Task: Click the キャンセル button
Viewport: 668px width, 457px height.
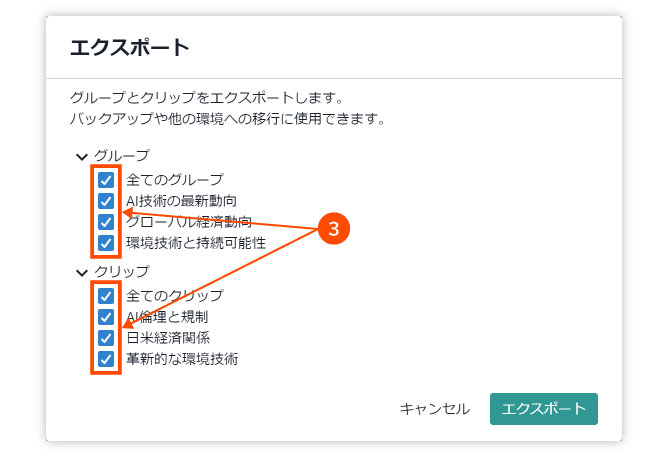Action: click(x=435, y=409)
